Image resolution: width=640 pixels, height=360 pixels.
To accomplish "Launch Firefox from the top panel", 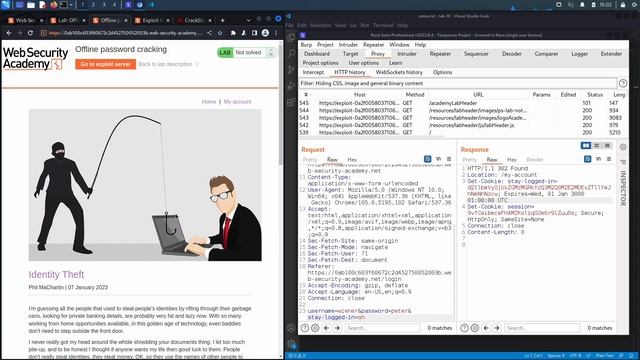I will pos(54,5).
